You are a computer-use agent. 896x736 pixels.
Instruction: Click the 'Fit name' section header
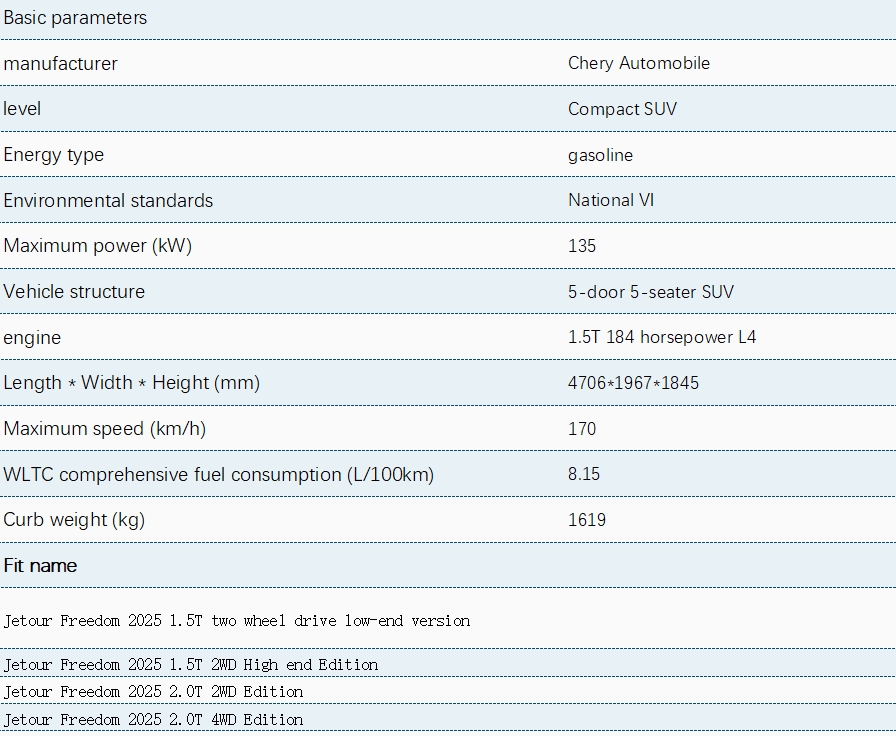40,566
